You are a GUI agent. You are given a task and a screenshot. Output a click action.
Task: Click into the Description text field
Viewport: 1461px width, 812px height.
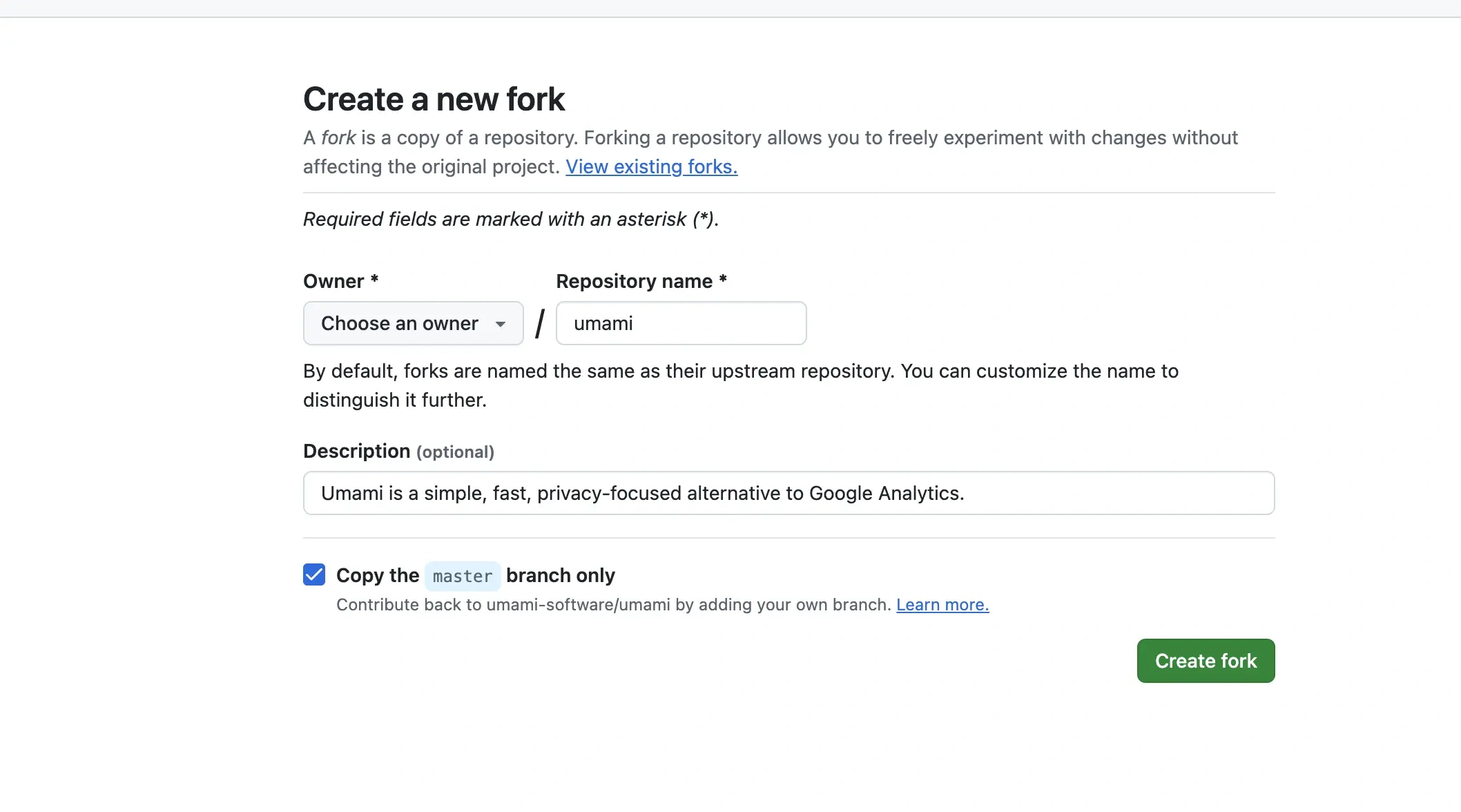click(x=788, y=493)
